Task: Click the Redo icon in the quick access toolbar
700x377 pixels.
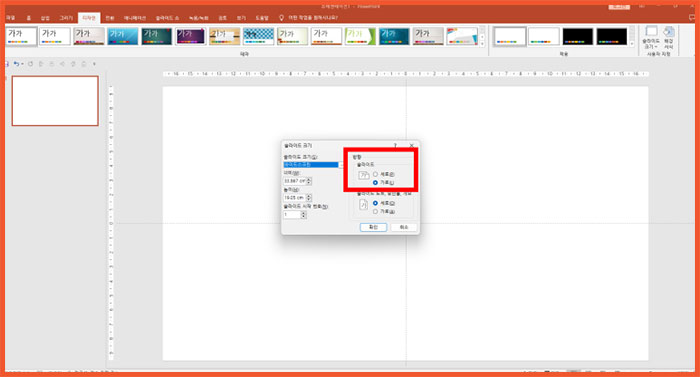Action: coord(30,64)
